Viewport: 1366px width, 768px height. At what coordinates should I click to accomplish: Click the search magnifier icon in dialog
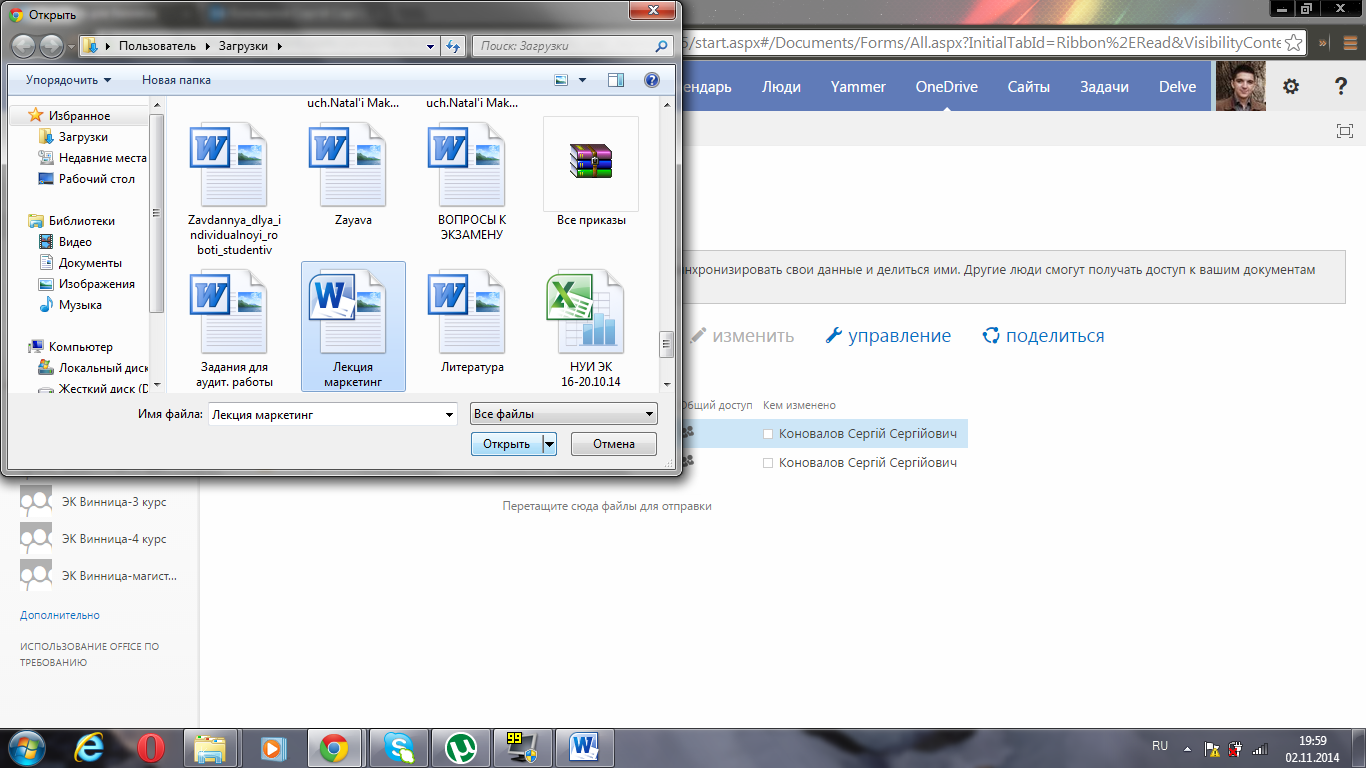661,46
